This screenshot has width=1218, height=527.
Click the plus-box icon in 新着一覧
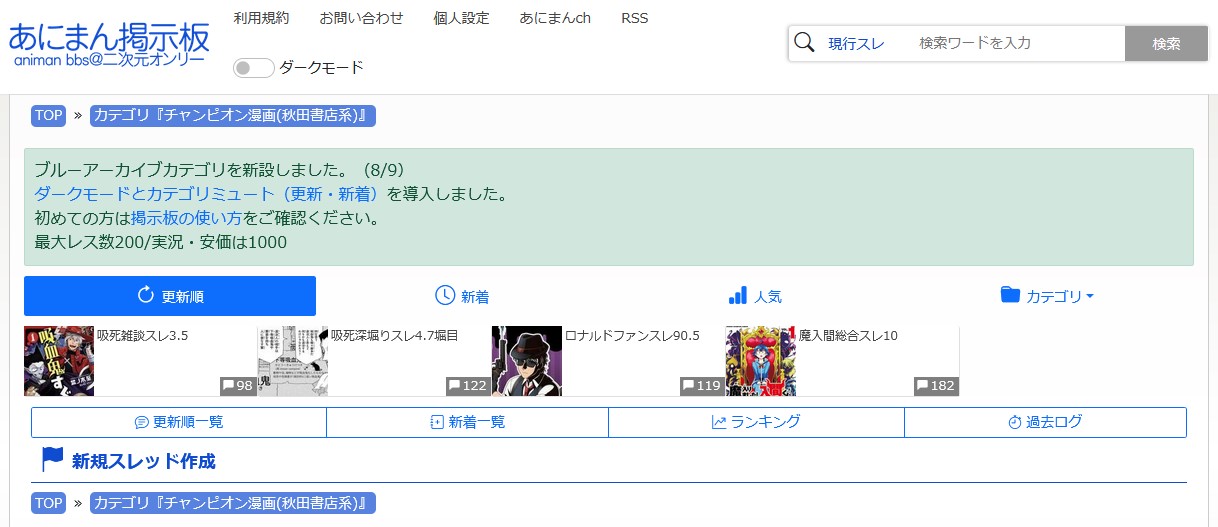click(437, 423)
